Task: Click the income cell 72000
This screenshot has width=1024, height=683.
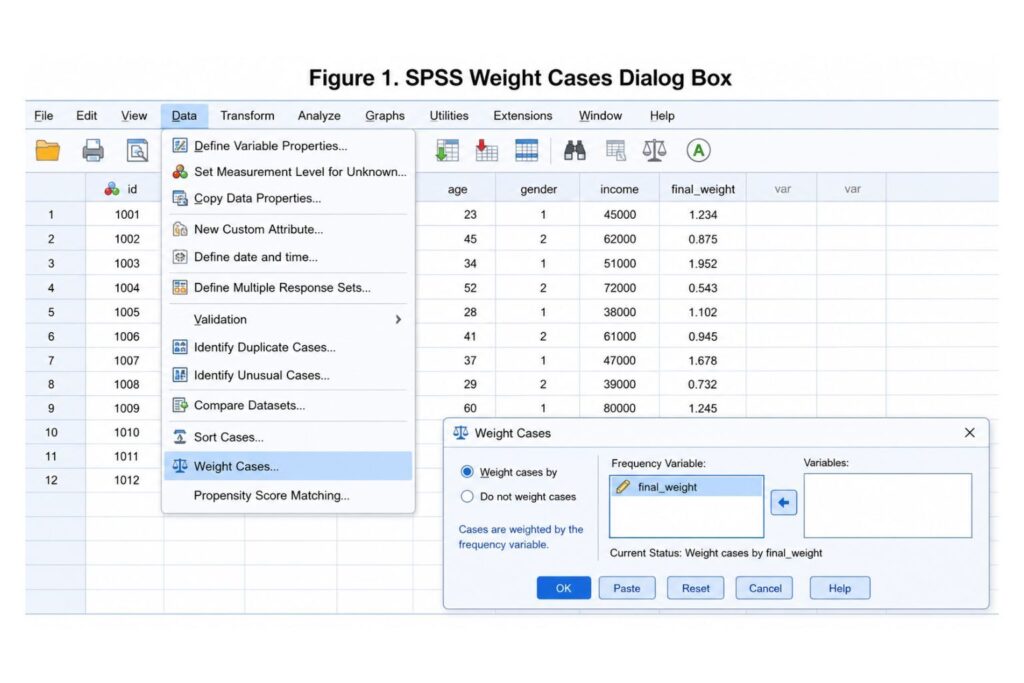Action: tap(619, 288)
